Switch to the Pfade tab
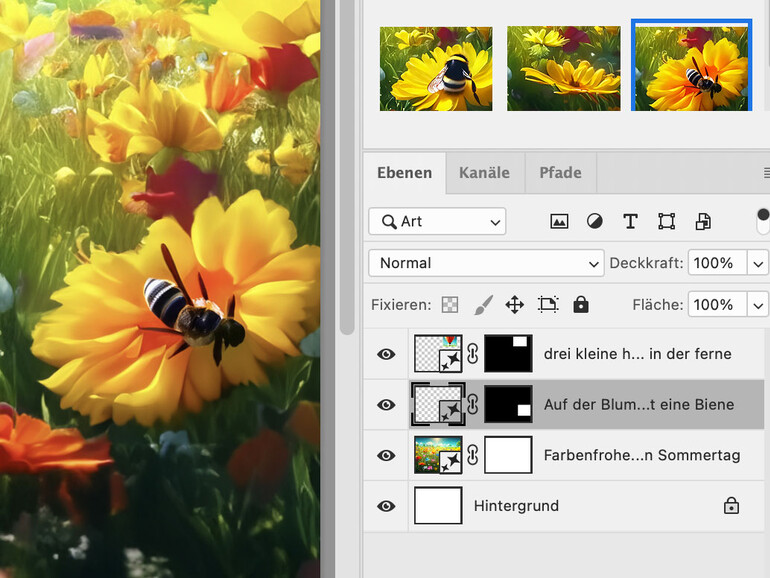 [x=560, y=172]
